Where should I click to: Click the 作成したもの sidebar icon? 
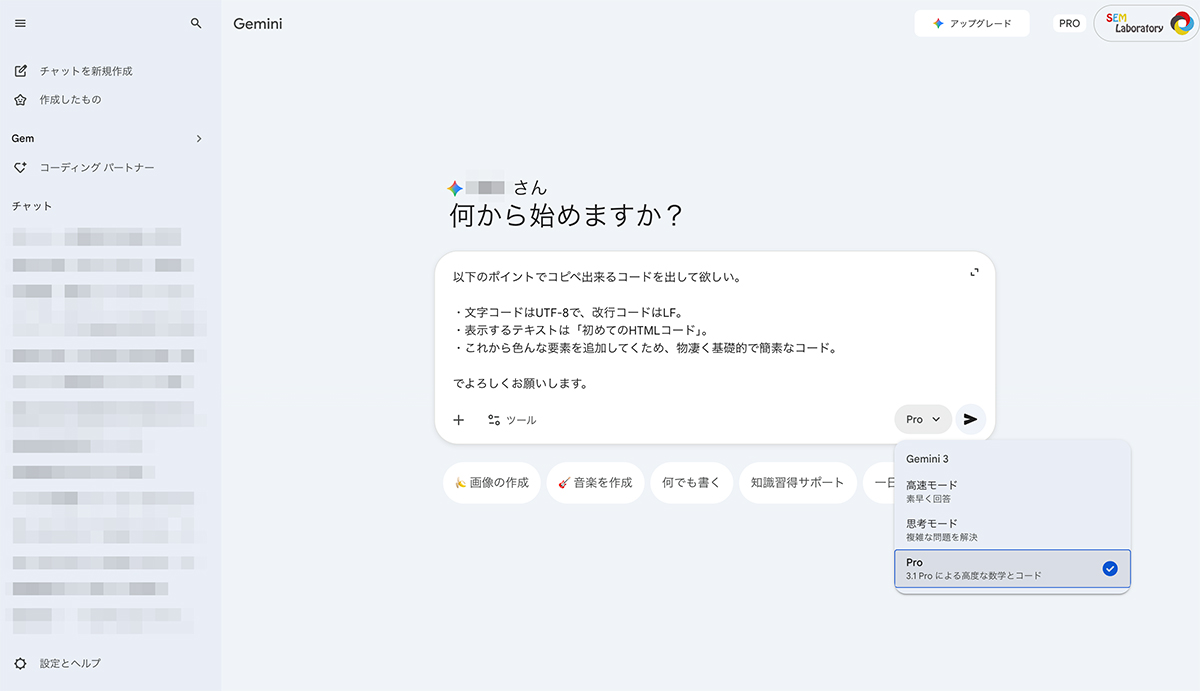[20, 99]
